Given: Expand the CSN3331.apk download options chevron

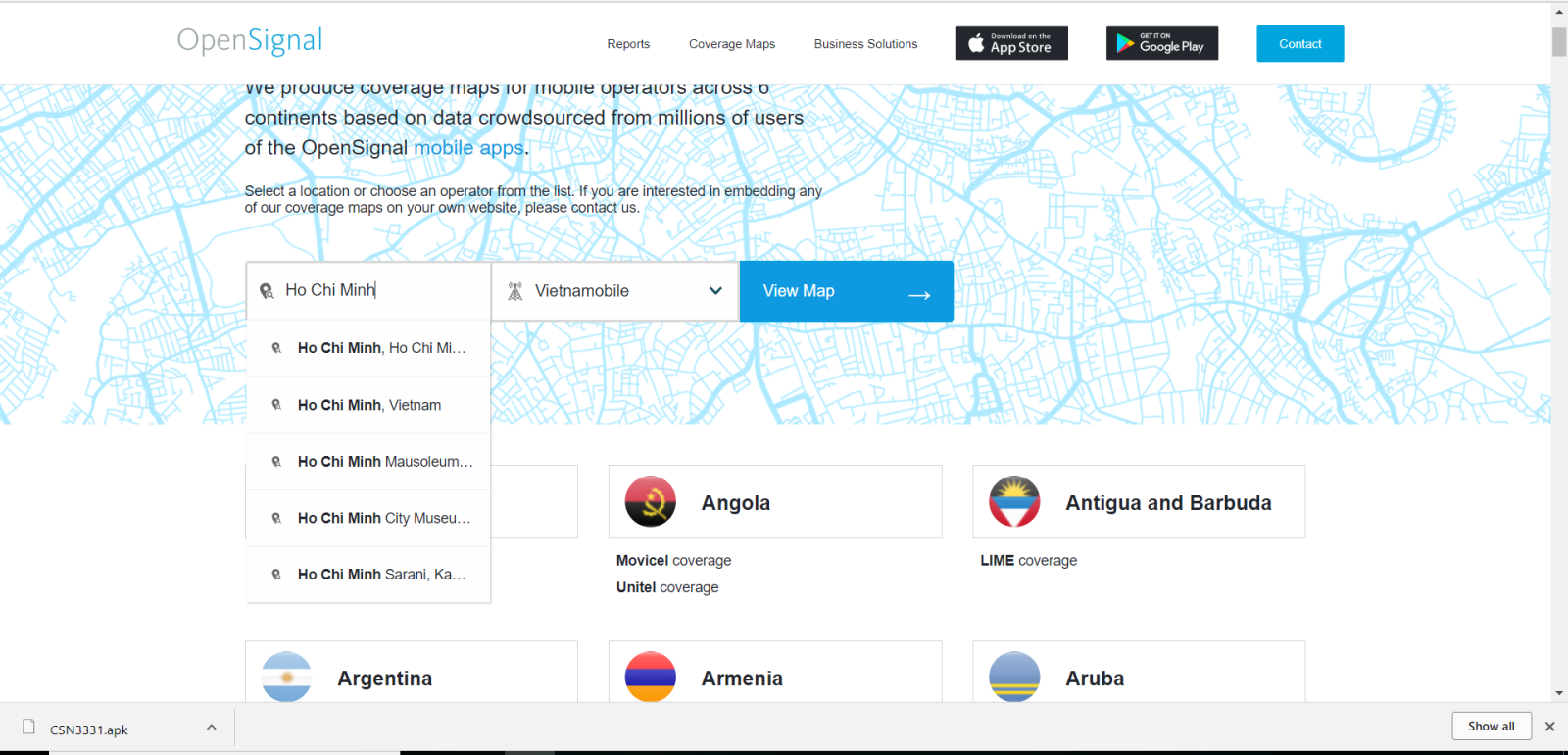Looking at the screenshot, I should 212,728.
